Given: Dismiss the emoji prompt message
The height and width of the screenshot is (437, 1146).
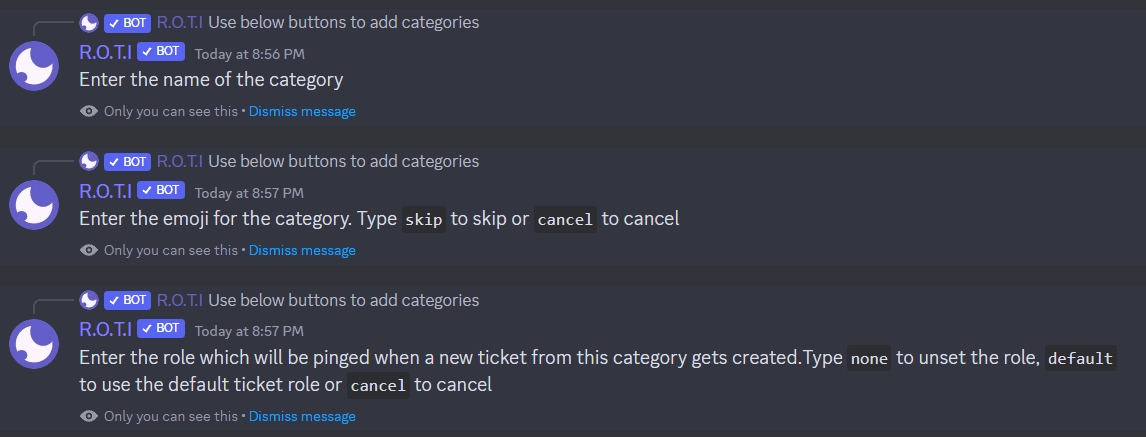Looking at the screenshot, I should (302, 251).
